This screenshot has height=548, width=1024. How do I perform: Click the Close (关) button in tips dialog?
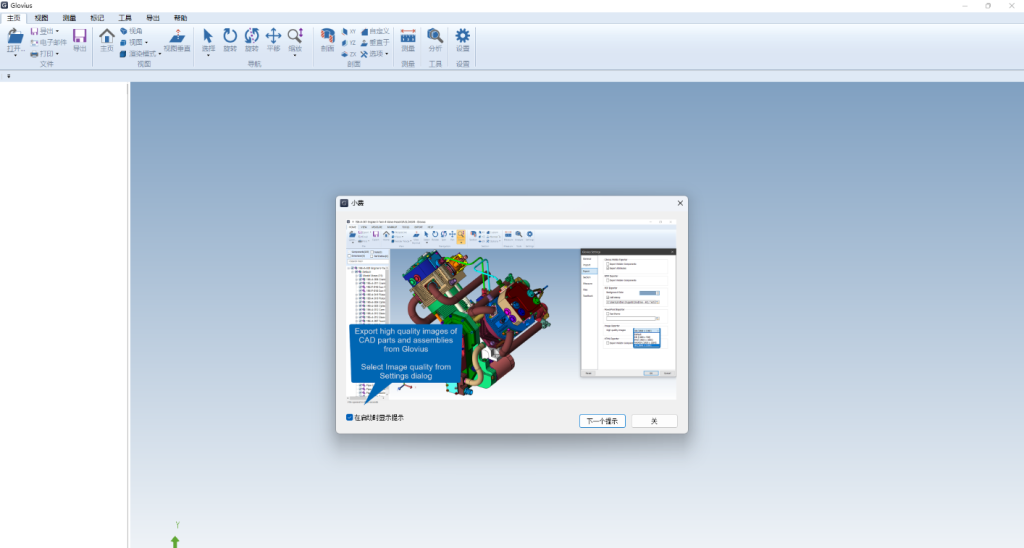tap(654, 421)
